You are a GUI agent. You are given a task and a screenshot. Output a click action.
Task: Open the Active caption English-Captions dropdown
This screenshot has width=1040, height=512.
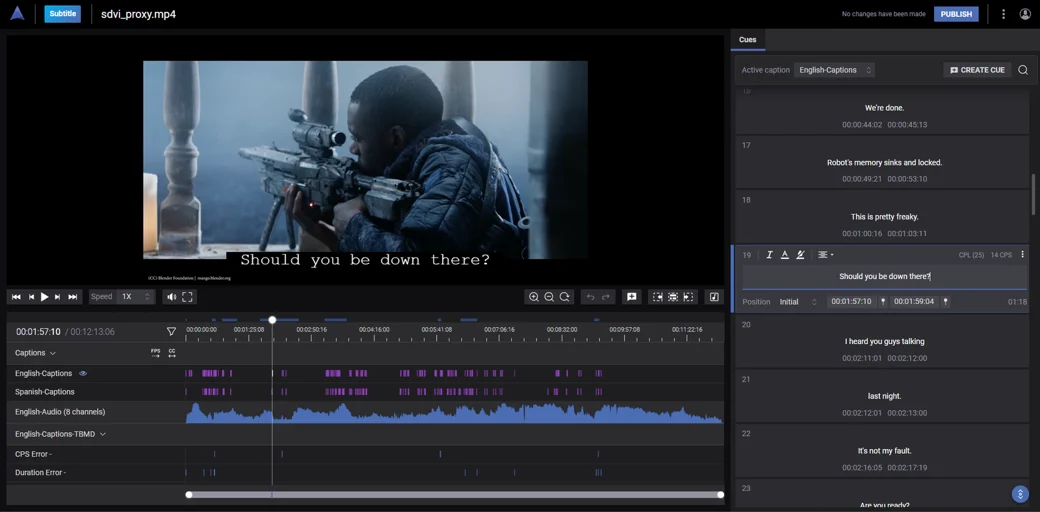point(834,70)
